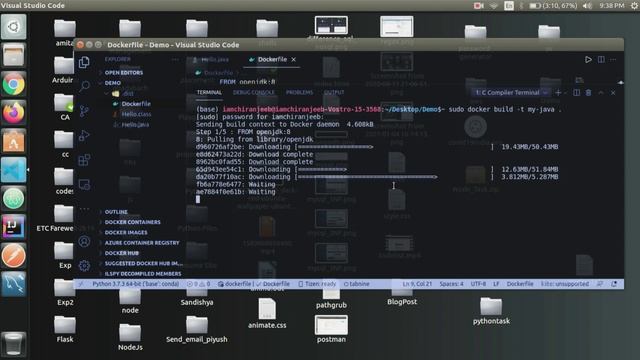Open the volume indicator in top bar
This screenshot has width=640, height=360.
587,5
